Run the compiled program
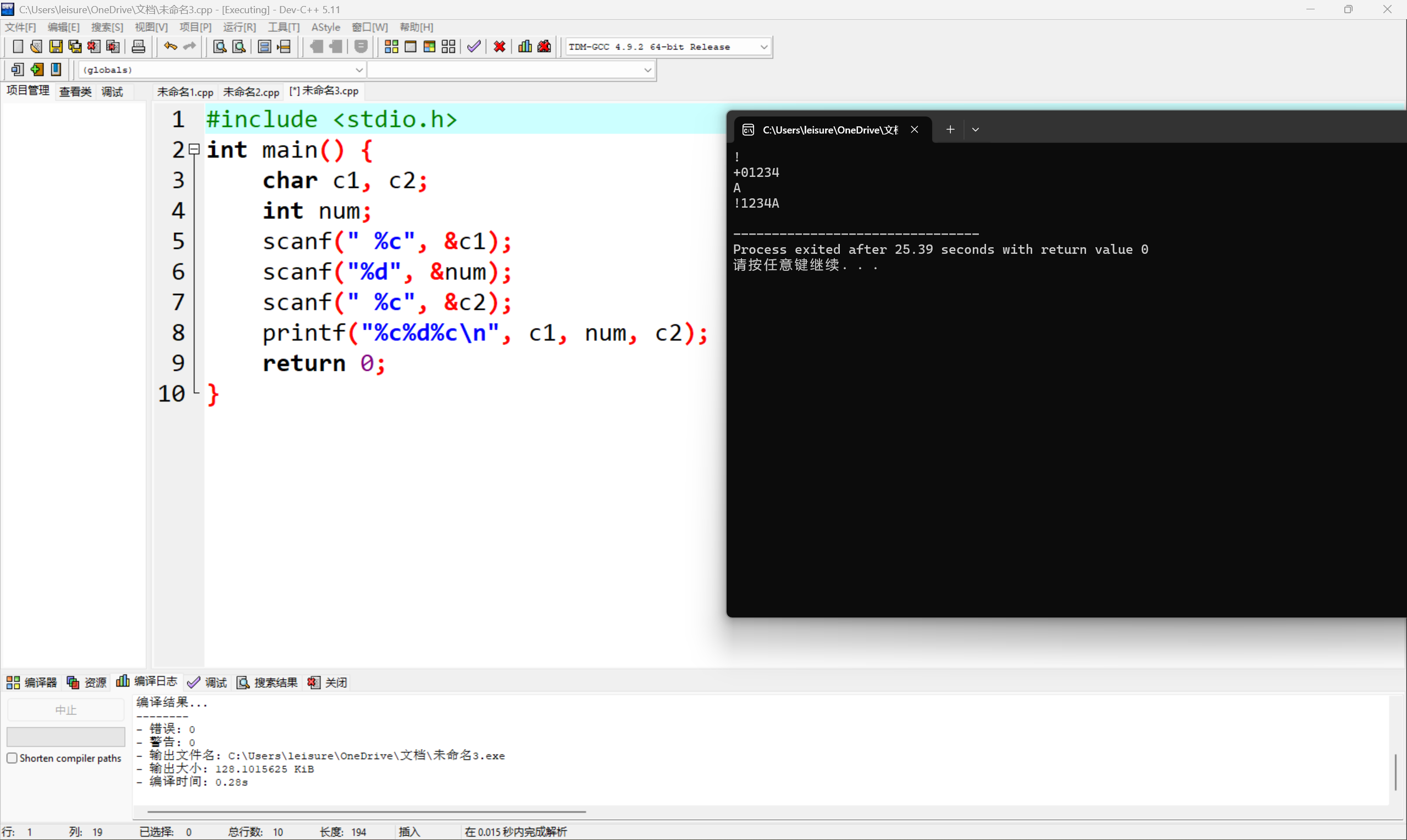The height and width of the screenshot is (840, 1407). (x=411, y=46)
